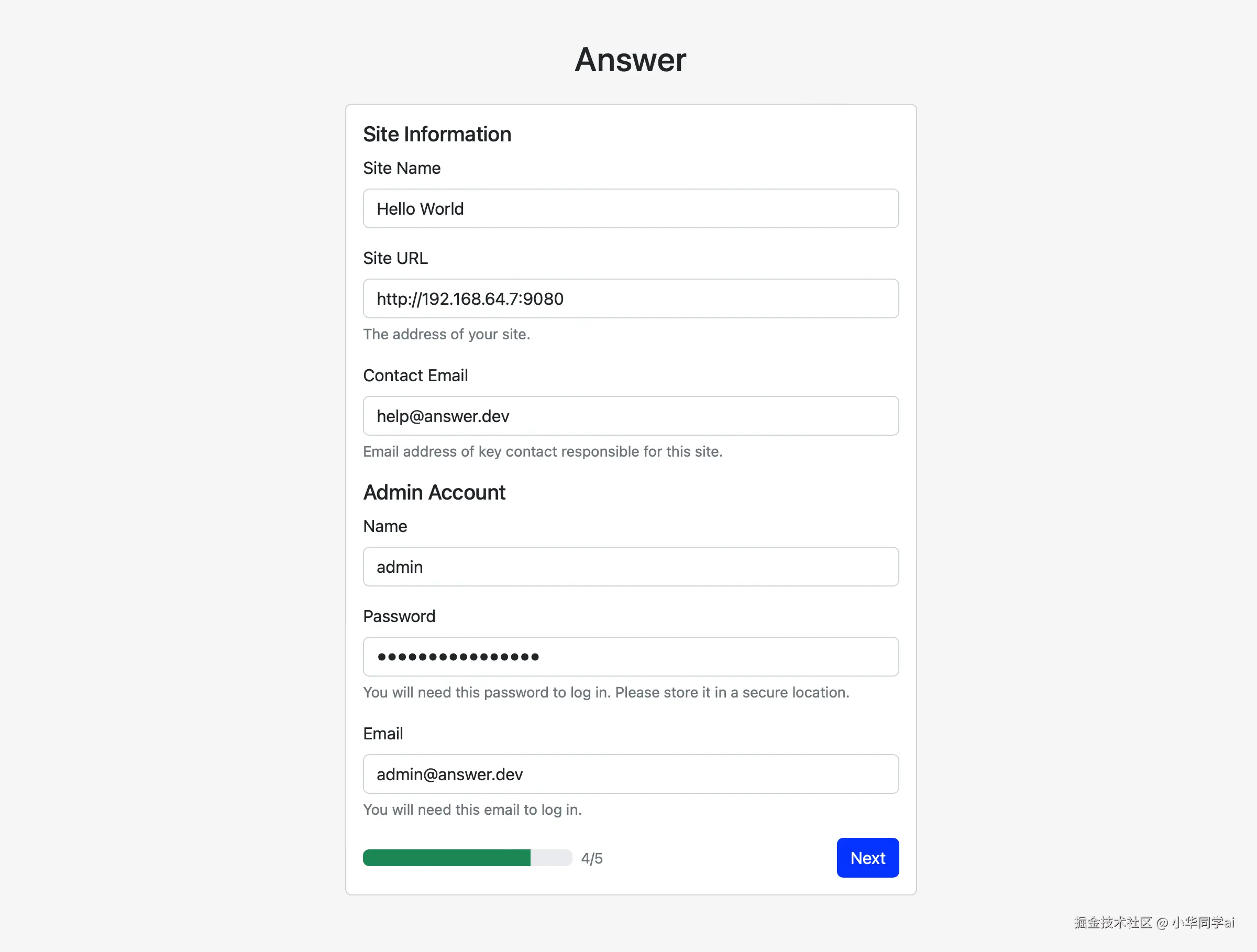Click the 4/5 step indicator
The width and height of the screenshot is (1257, 952).
pos(591,858)
